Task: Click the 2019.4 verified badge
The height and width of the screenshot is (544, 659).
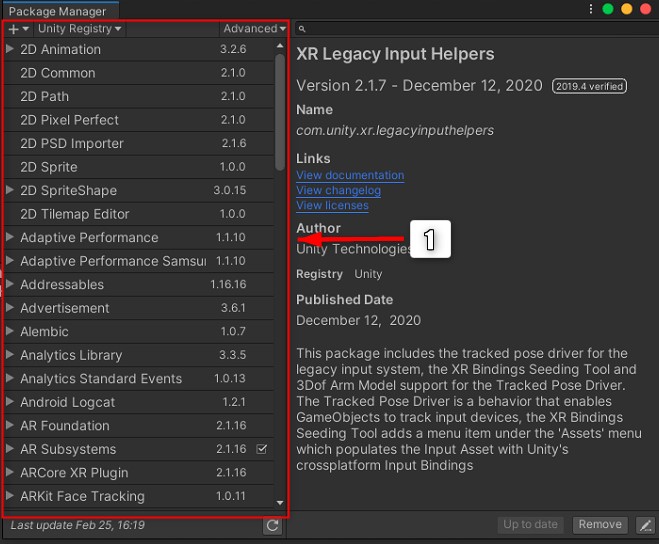Action: [x=589, y=86]
